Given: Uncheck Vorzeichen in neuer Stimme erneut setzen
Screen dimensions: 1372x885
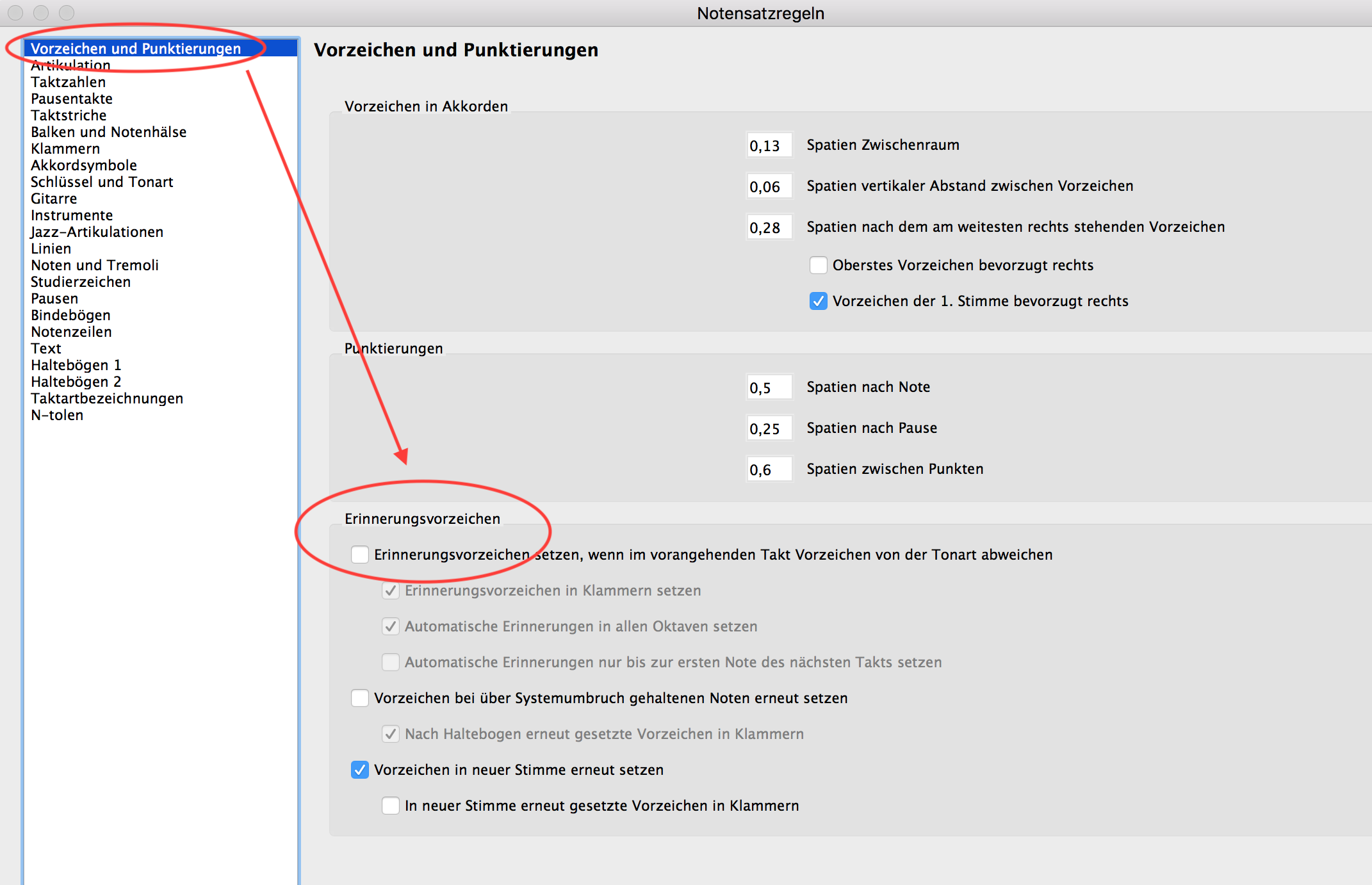Looking at the screenshot, I should coord(360,770).
